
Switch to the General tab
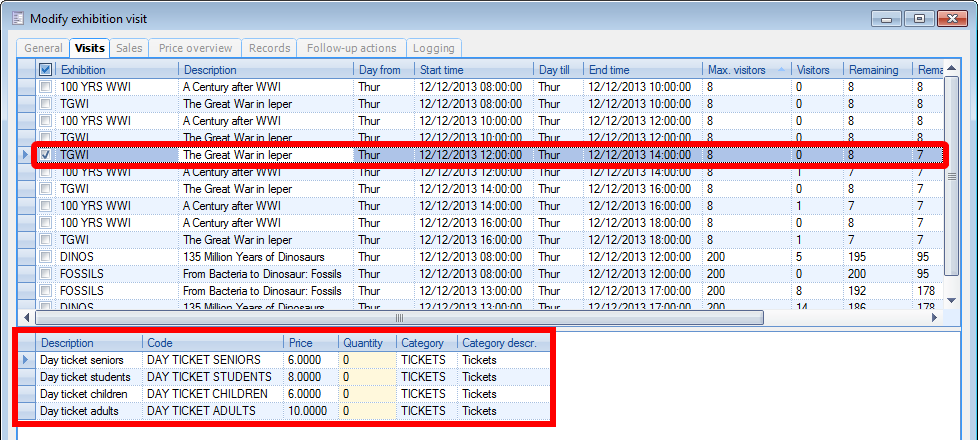43,48
